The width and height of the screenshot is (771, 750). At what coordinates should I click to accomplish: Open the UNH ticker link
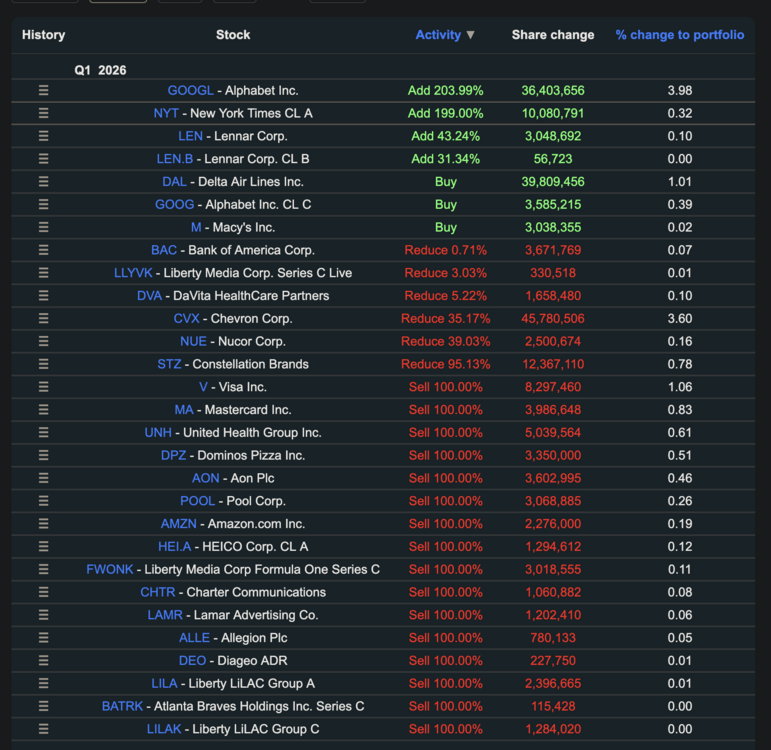pyautogui.click(x=158, y=432)
